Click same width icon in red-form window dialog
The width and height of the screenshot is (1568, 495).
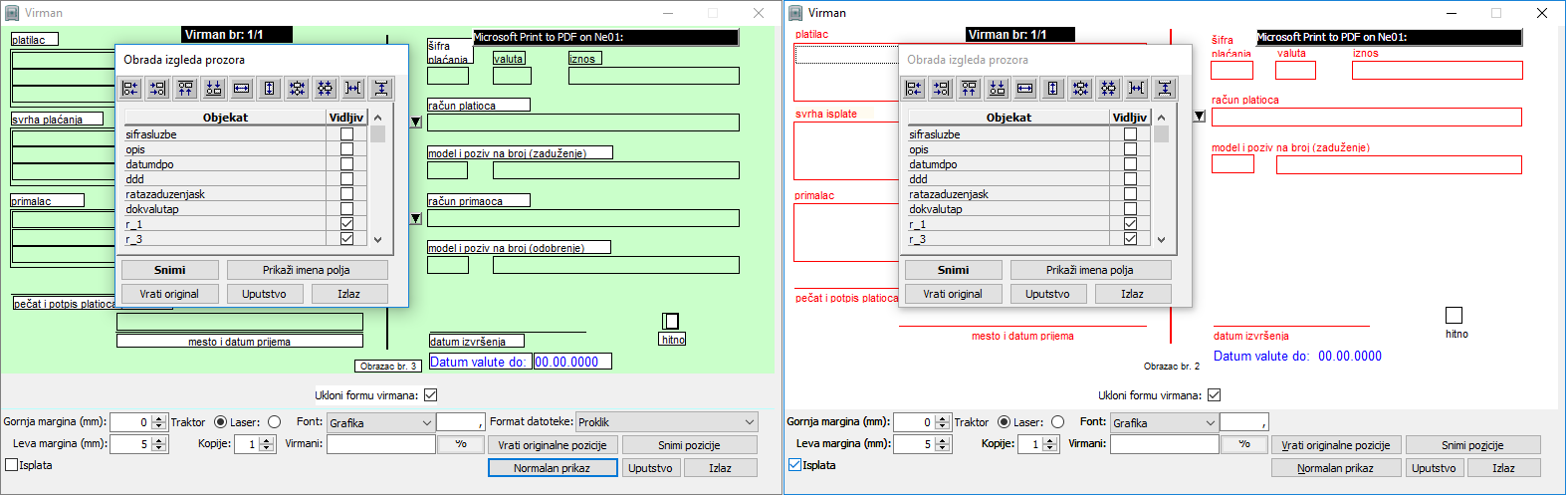[x=1025, y=89]
